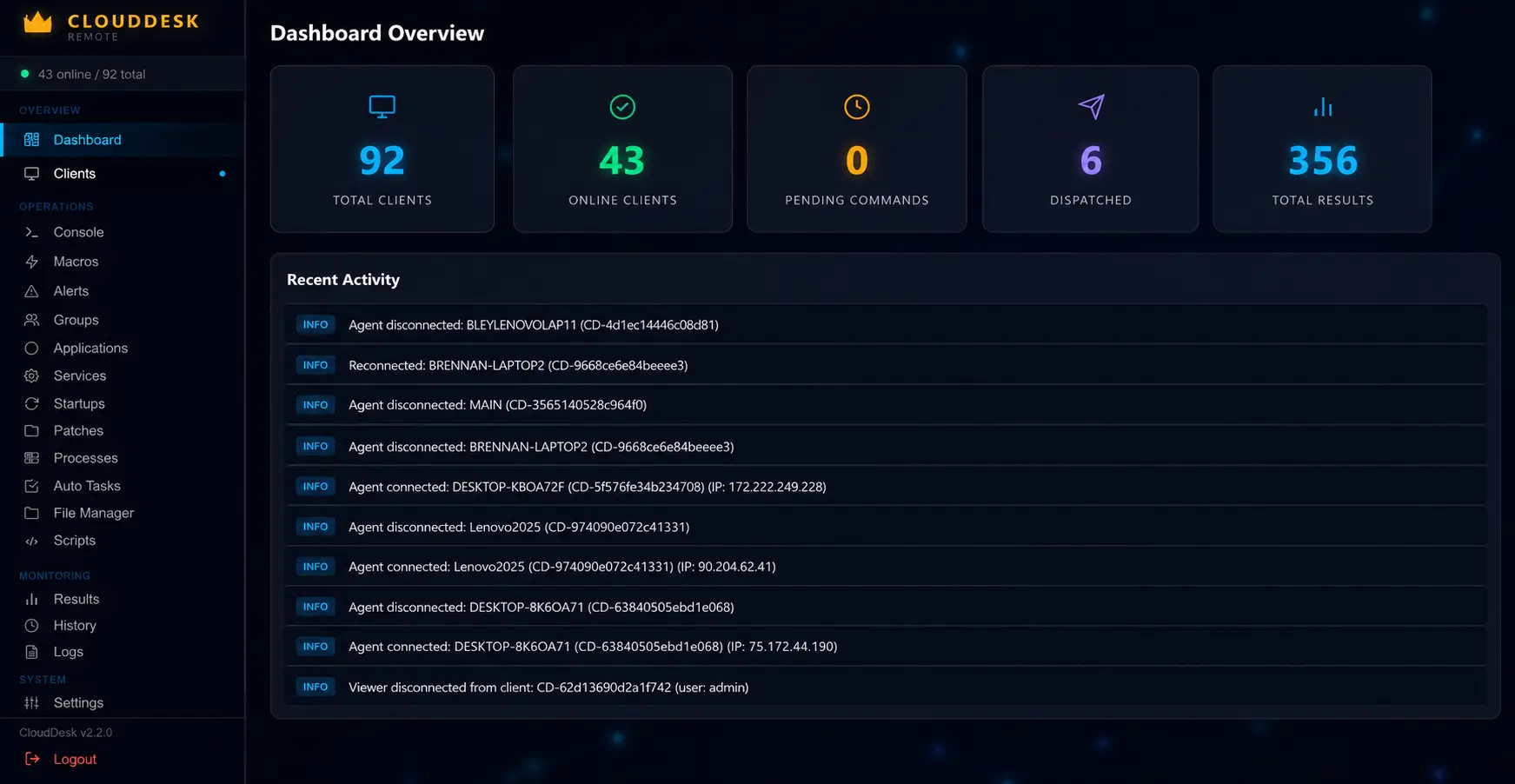Navigate to Scripts
1515x784 pixels.
[123, 541]
